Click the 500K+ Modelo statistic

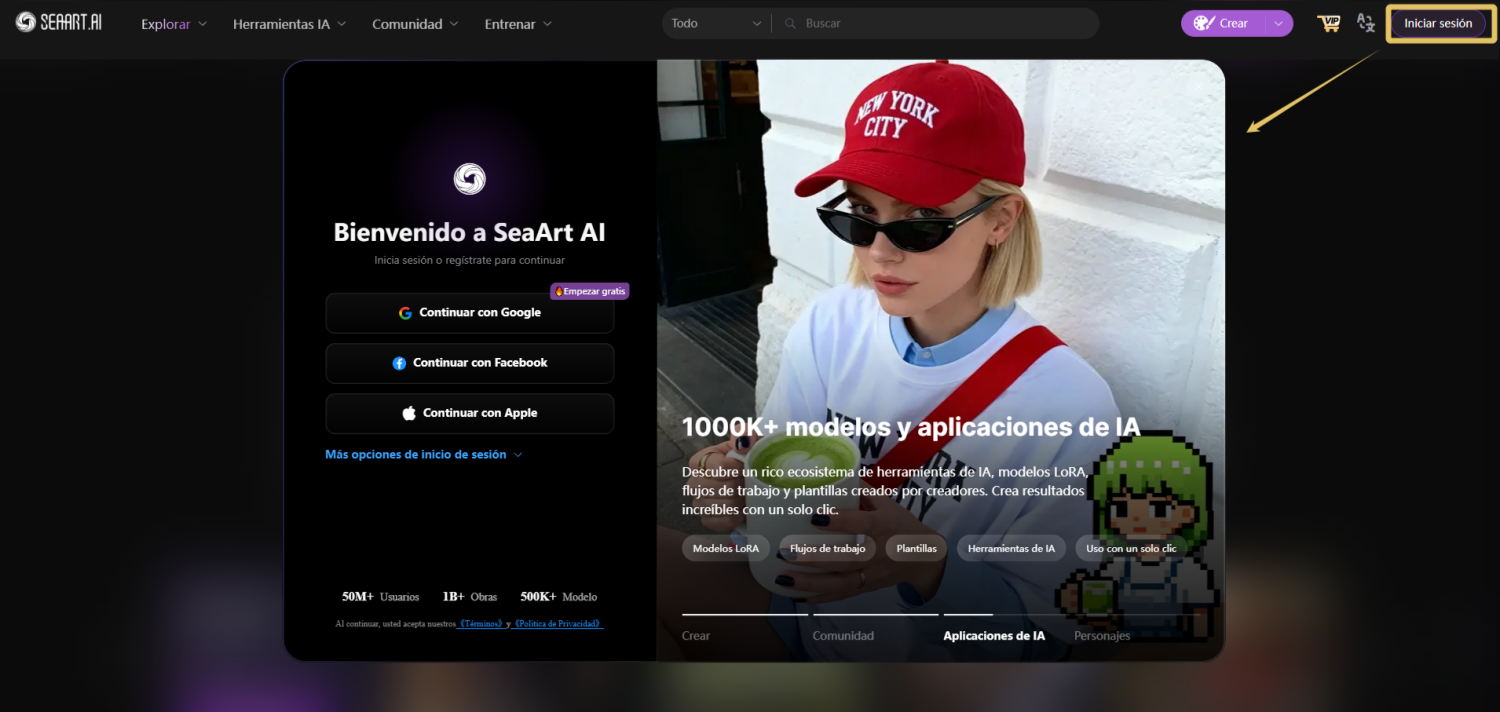coord(559,597)
